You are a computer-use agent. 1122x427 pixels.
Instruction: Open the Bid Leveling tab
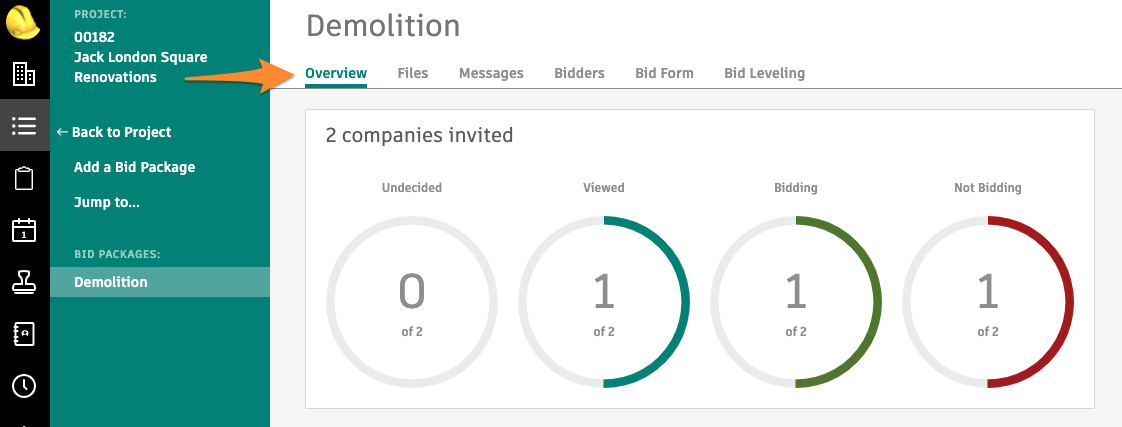click(764, 73)
